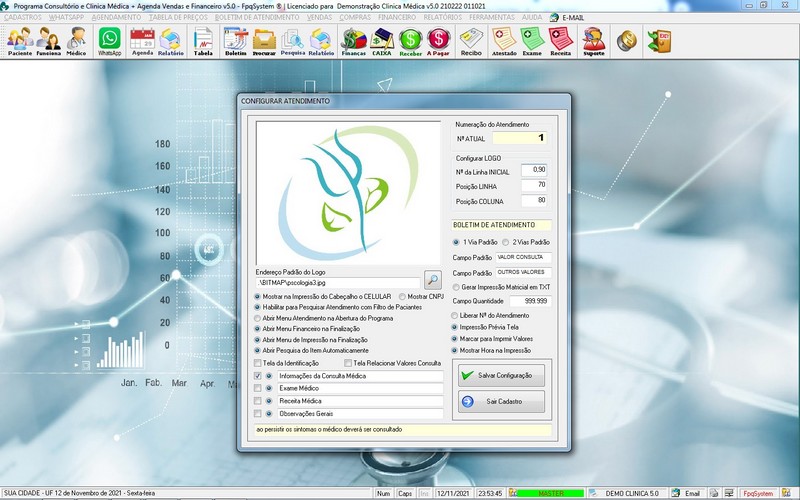Check the Receita Médica row checkbox

[x=258, y=401]
